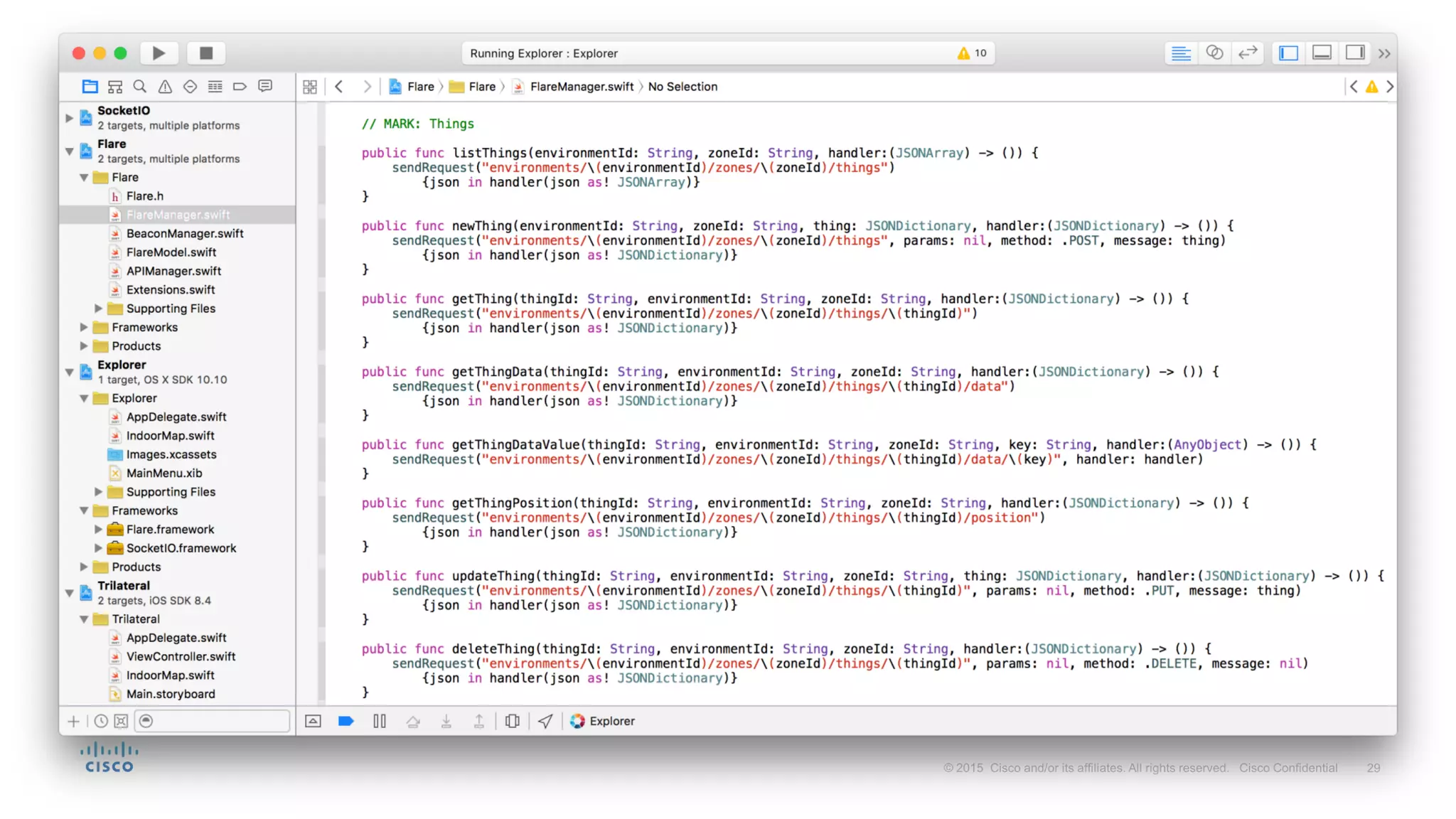Click the Simulate Location arrow icon

point(545,721)
